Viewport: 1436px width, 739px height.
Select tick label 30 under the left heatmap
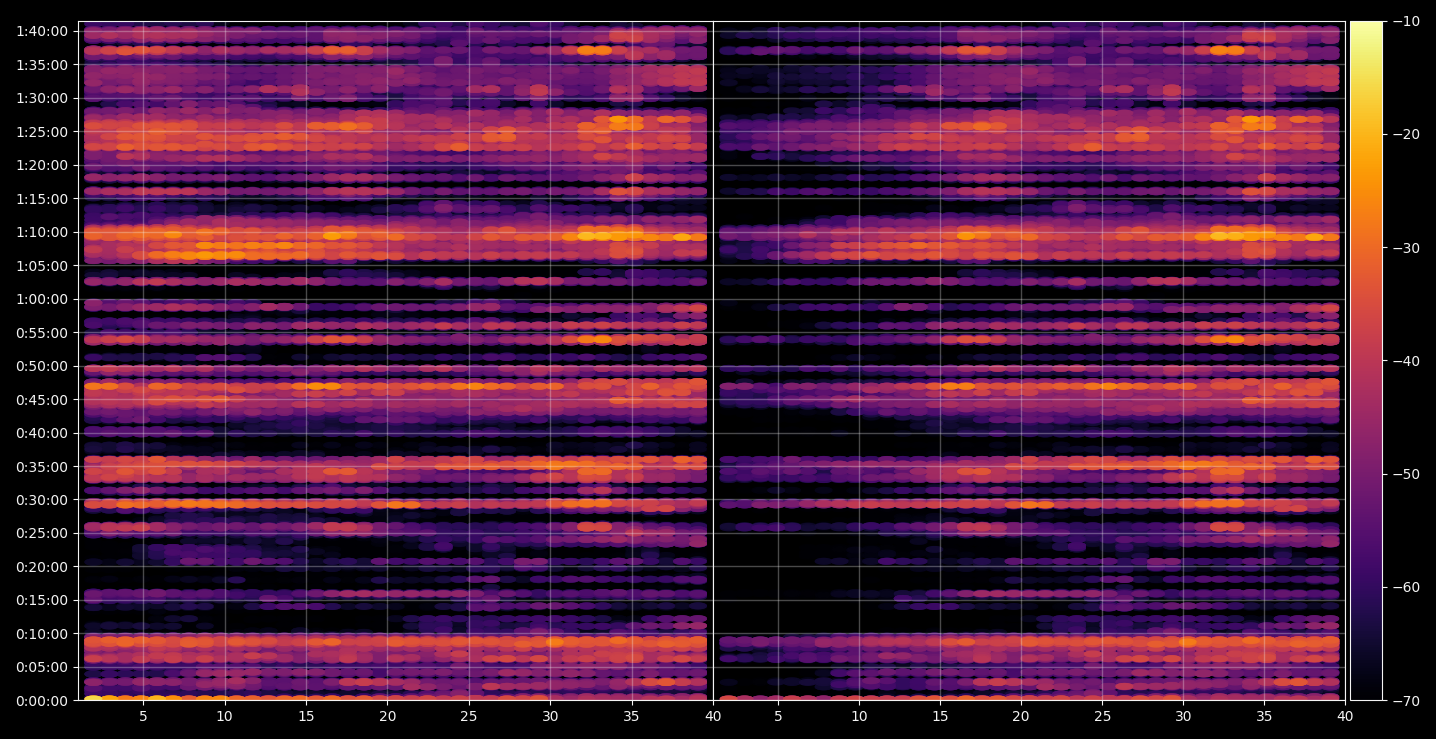click(x=550, y=716)
